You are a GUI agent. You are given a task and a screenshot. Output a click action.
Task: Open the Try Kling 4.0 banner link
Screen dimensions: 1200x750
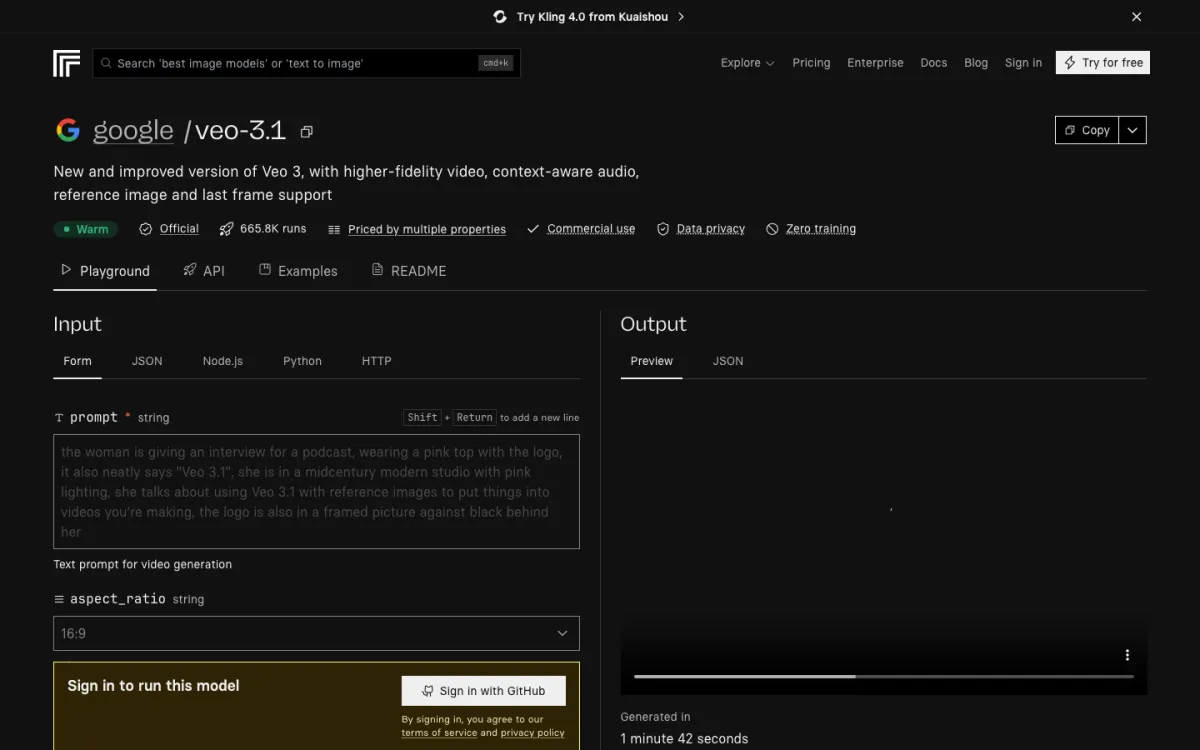590,17
